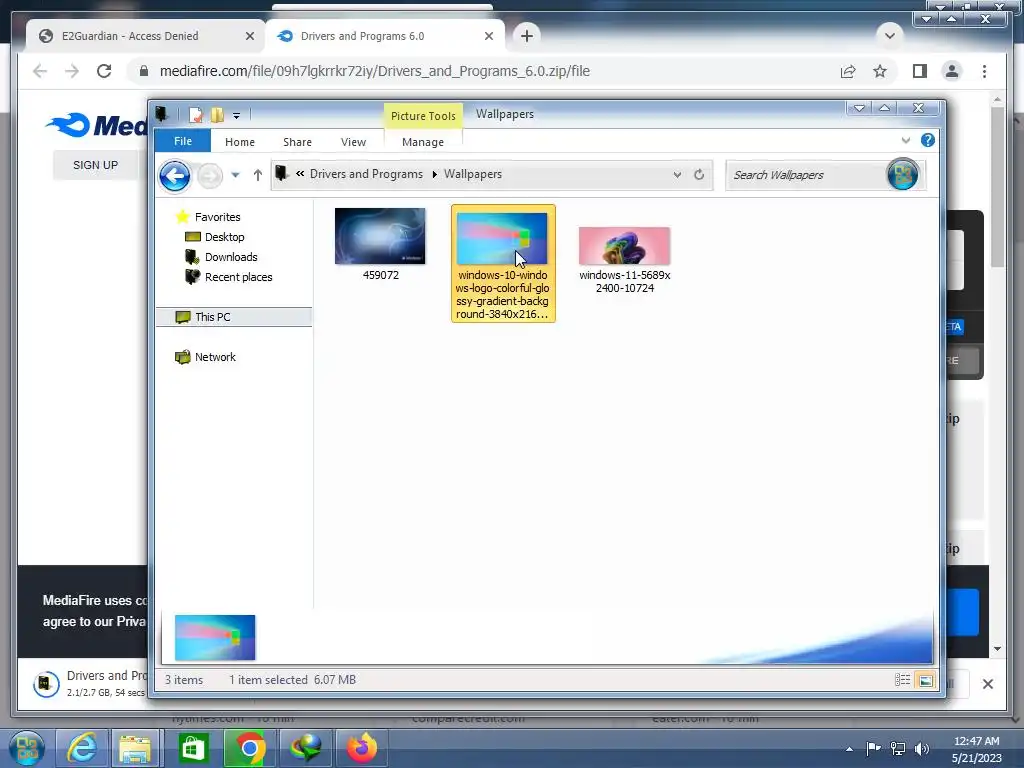Image resolution: width=1024 pixels, height=768 pixels.
Task: Switch to the Home ribbon tab
Action: 240,142
